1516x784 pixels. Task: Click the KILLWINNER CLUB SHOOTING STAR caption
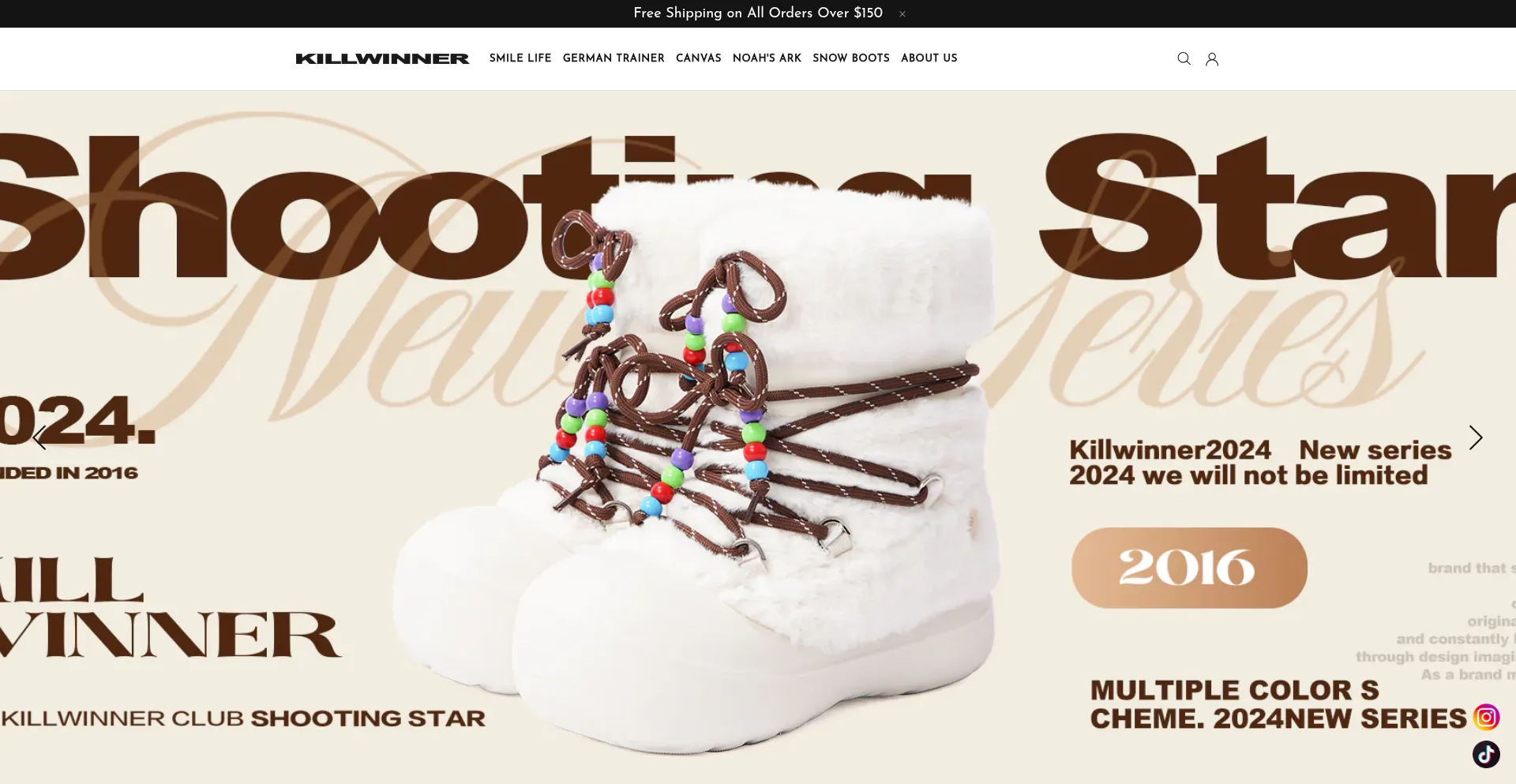pos(243,718)
